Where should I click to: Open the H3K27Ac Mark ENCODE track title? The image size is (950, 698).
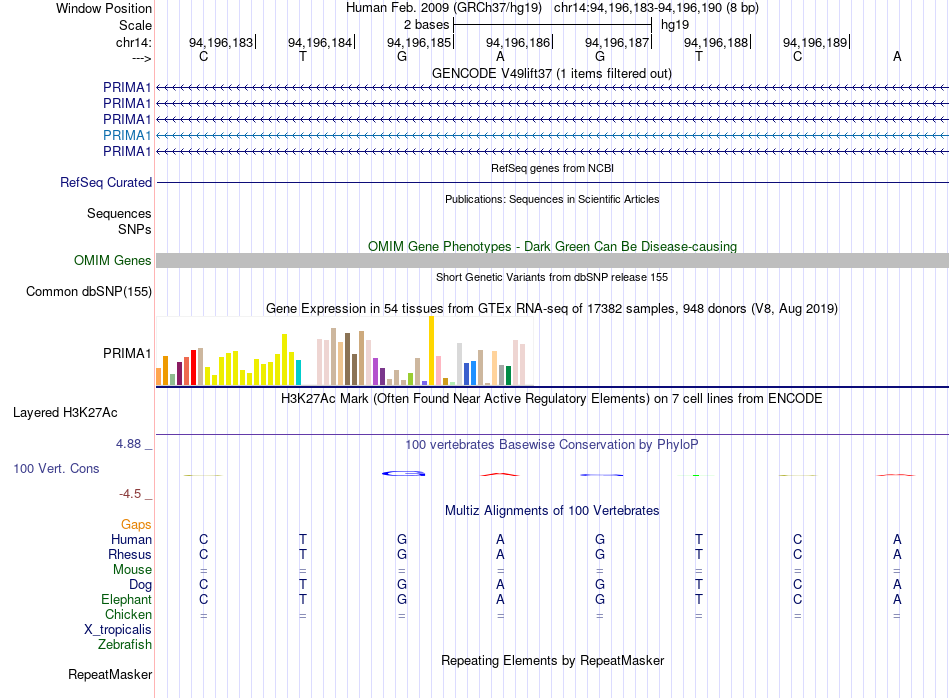pyautogui.click(x=552, y=399)
